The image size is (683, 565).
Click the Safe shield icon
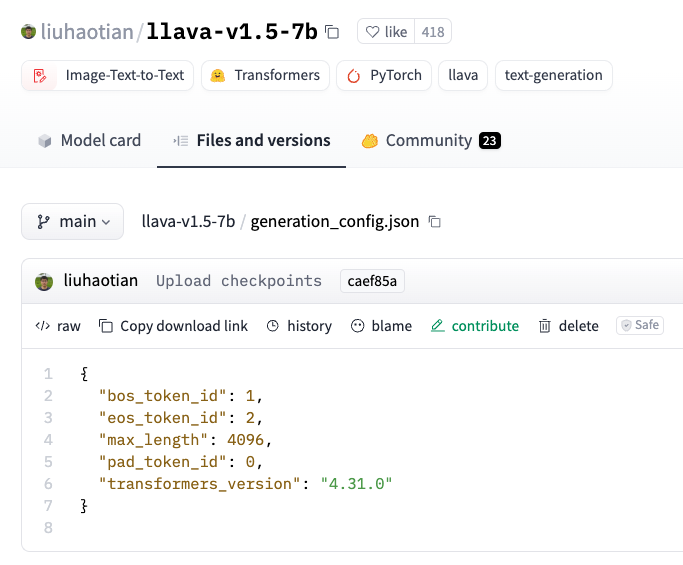click(626, 325)
